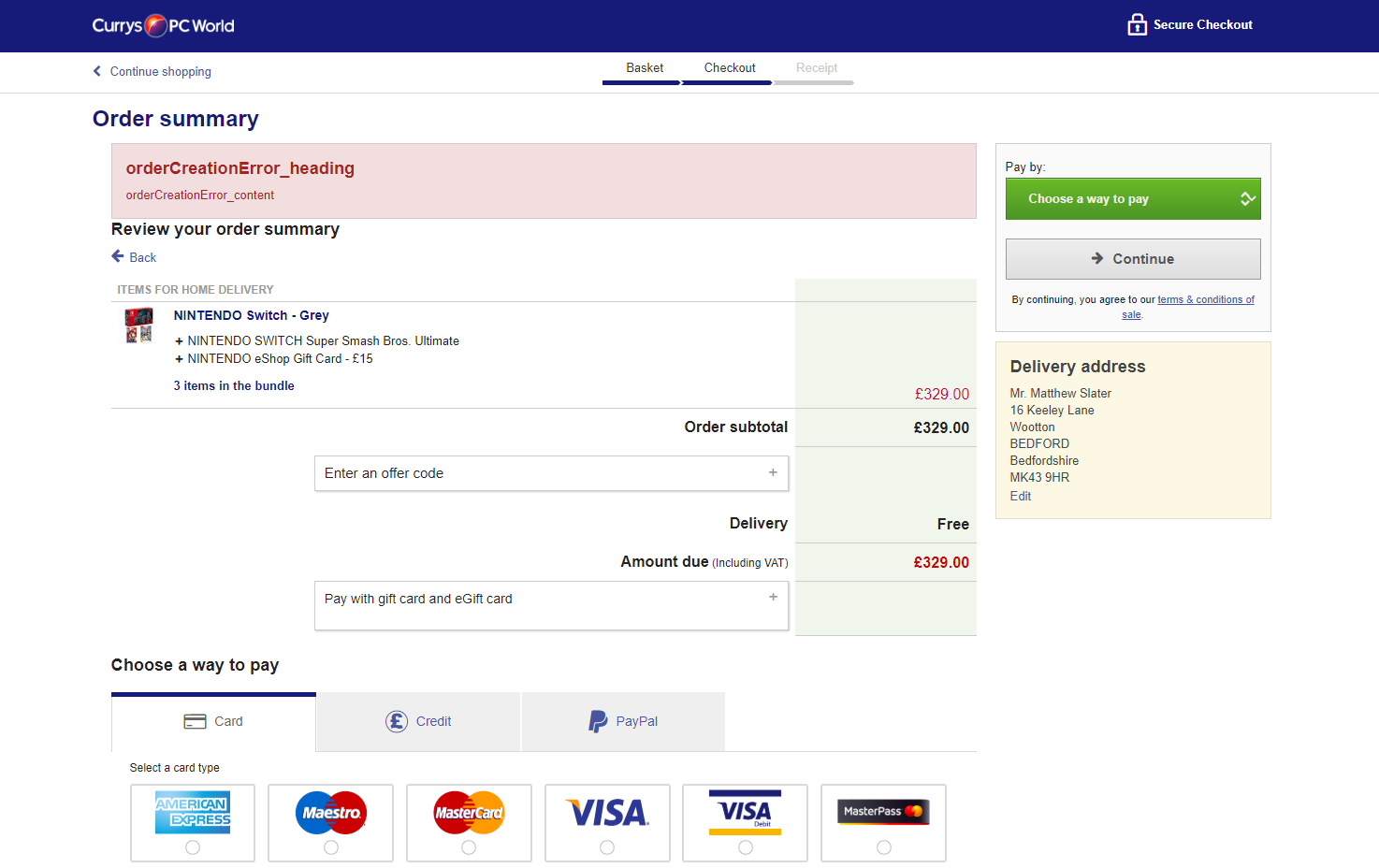Select the VISA credit radio button
This screenshot has height=868, width=1379.
coord(607,847)
